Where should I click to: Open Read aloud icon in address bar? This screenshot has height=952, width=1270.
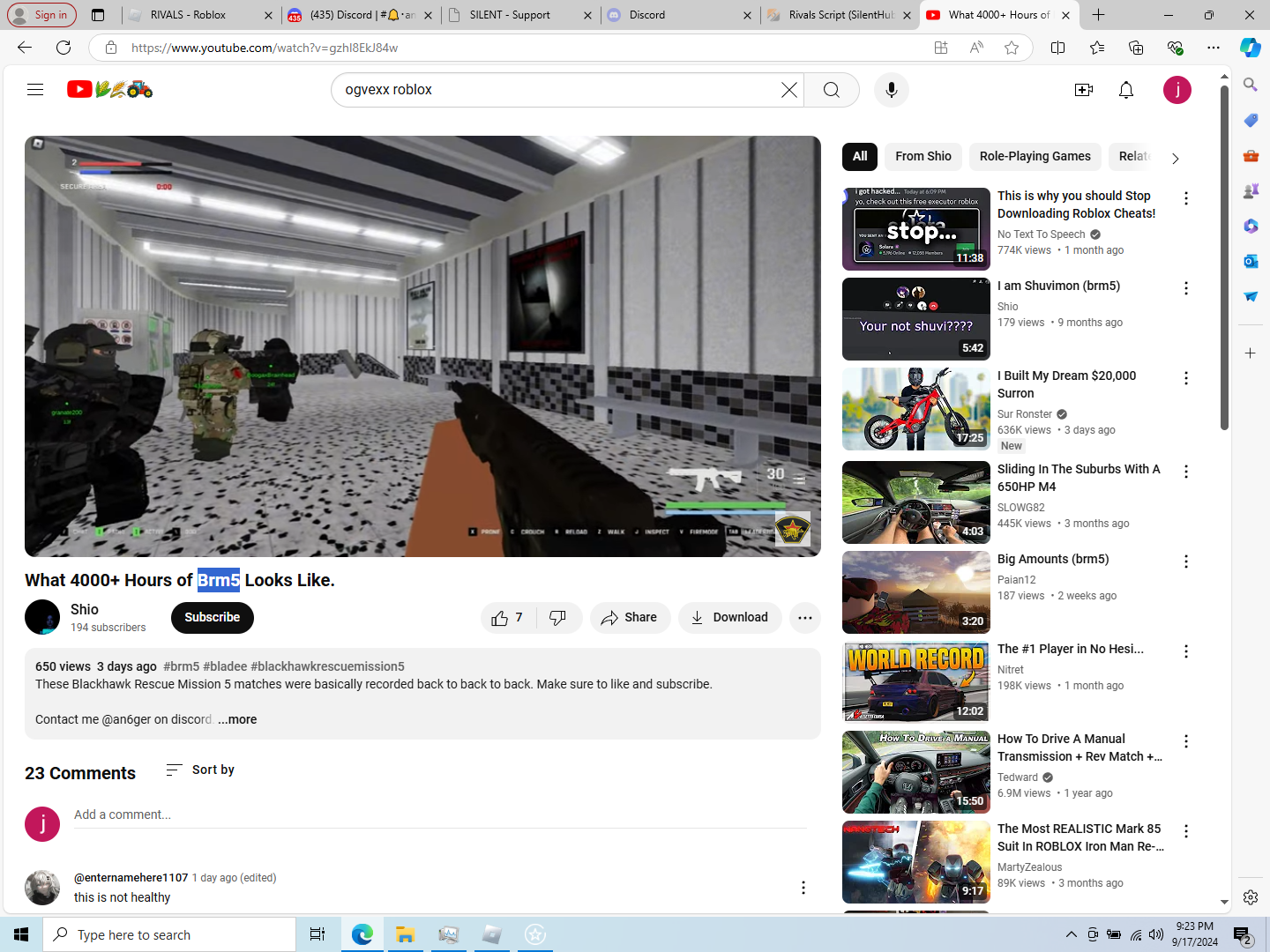[976, 48]
